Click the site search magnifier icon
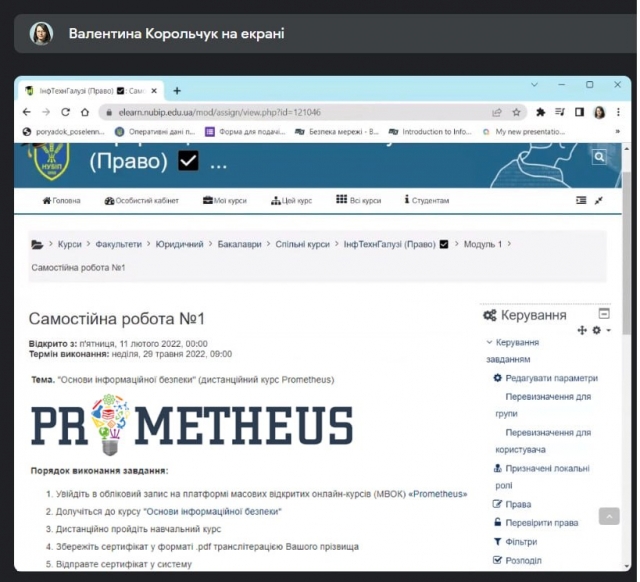Image resolution: width=640 pixels, height=582 pixels. (x=599, y=157)
